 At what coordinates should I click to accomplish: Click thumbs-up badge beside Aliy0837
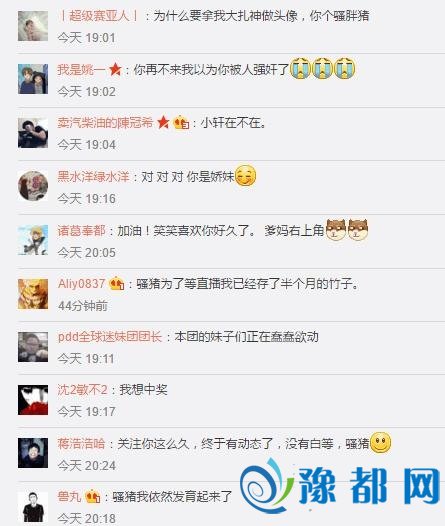click(117, 283)
